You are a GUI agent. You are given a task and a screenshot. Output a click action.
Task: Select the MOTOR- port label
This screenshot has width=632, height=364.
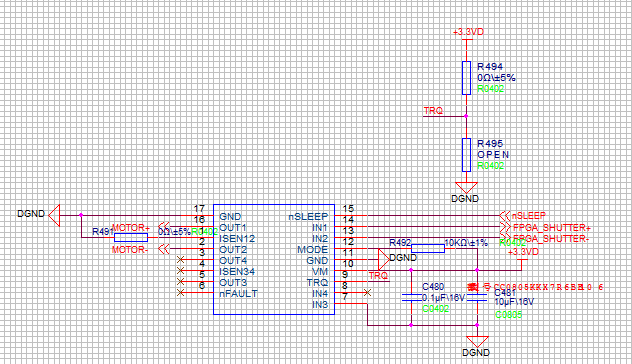pos(130,250)
